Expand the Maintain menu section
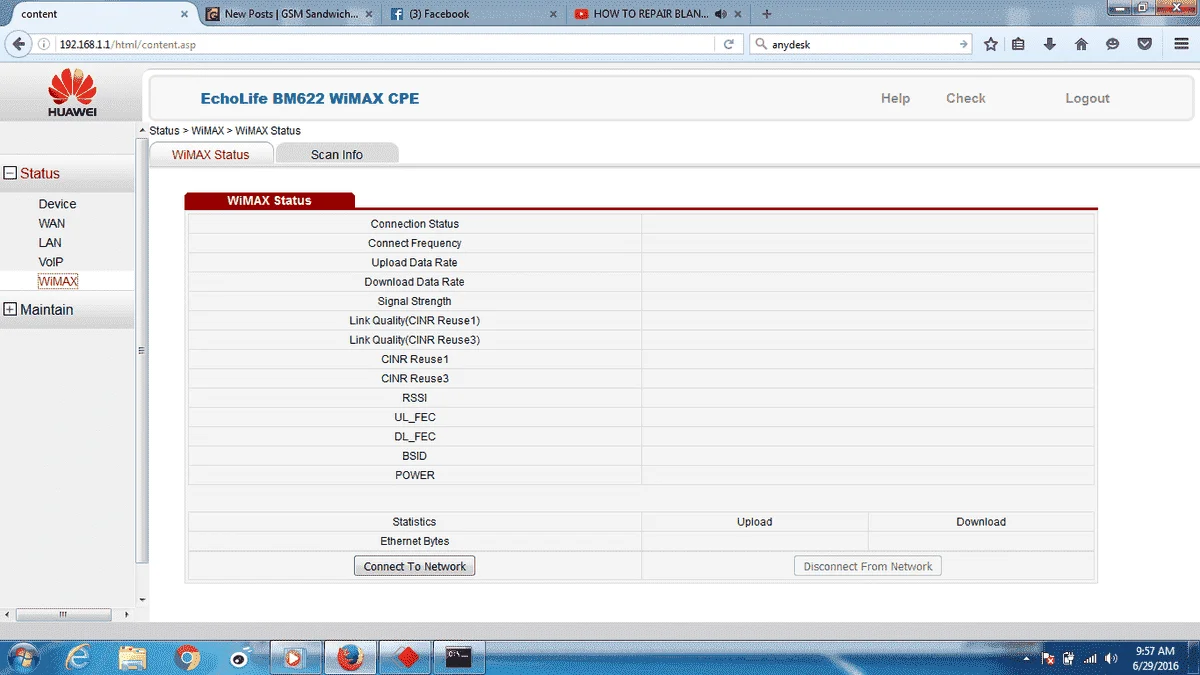Viewport: 1200px width, 675px height. coord(11,309)
